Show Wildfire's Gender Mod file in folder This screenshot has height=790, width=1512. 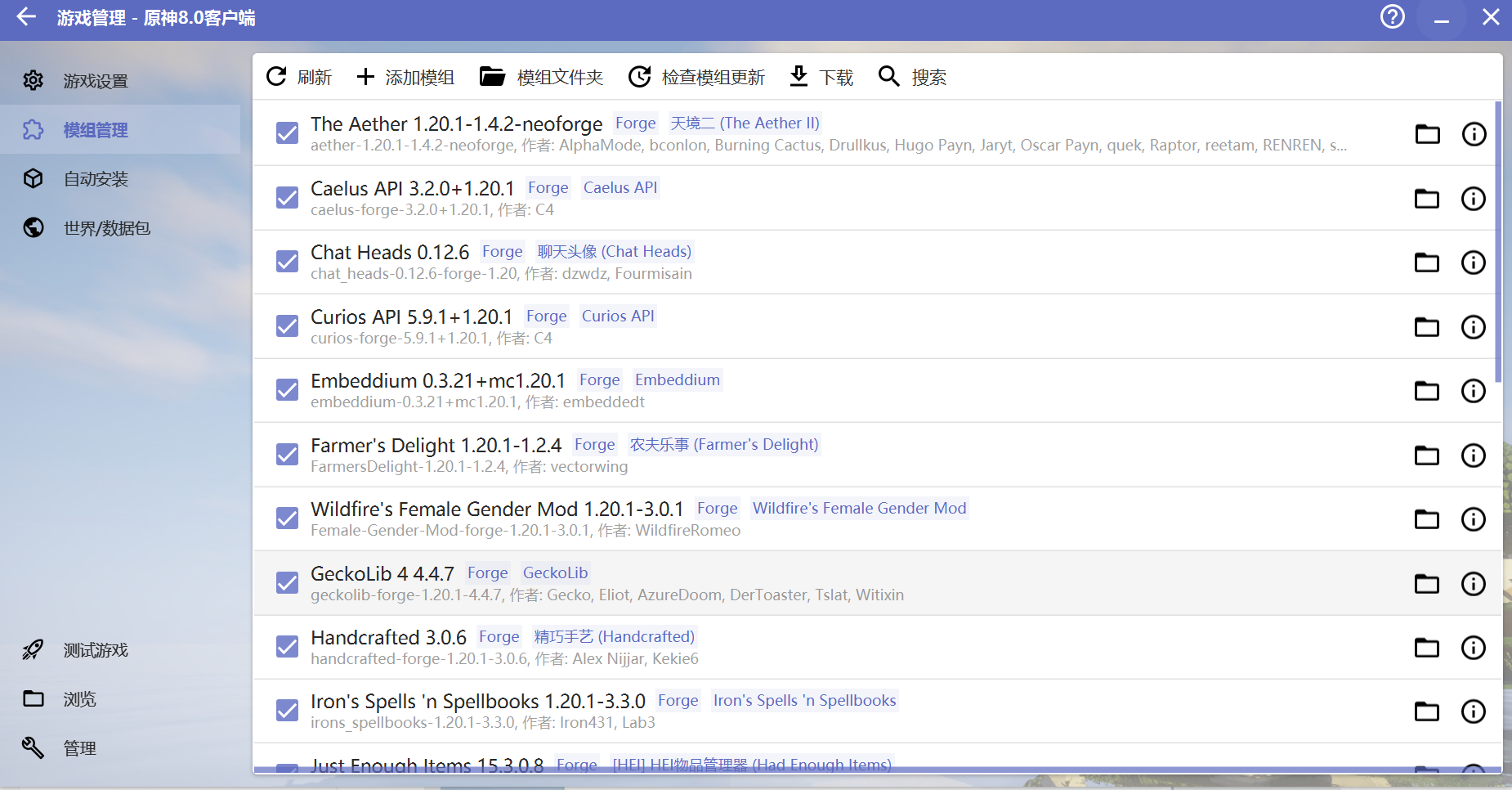click(1427, 518)
